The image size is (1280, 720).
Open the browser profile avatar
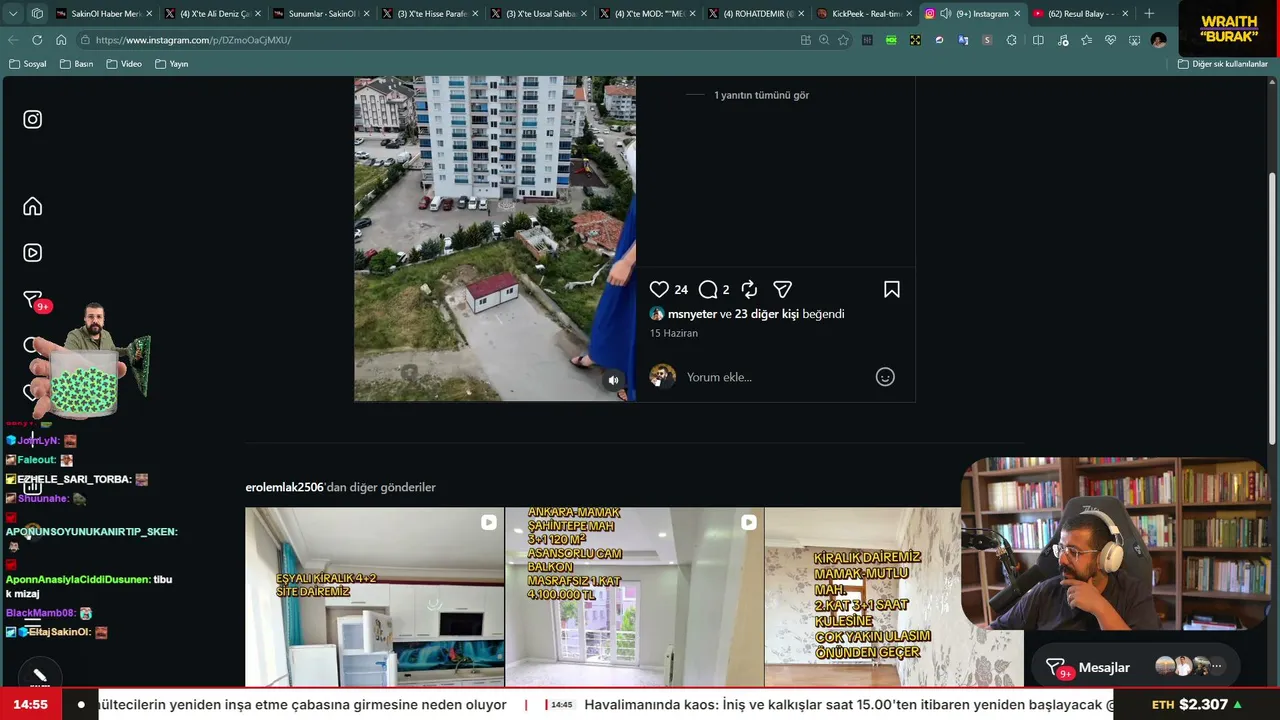1158,40
